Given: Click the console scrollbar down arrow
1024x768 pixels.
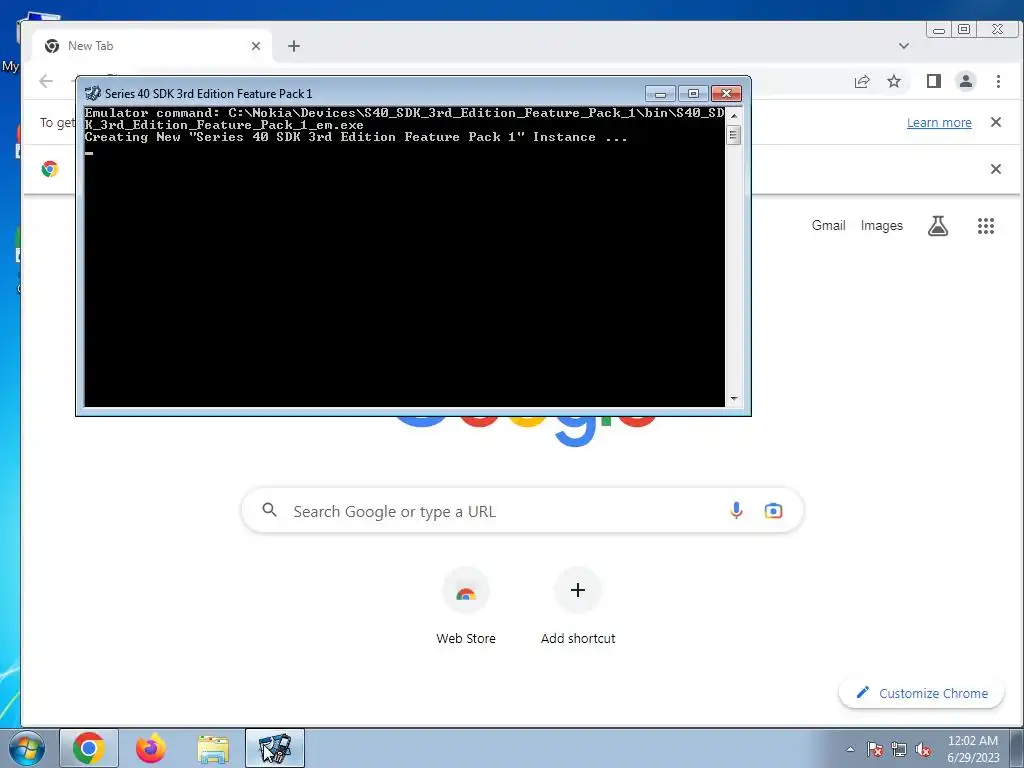Looking at the screenshot, I should (x=734, y=398).
